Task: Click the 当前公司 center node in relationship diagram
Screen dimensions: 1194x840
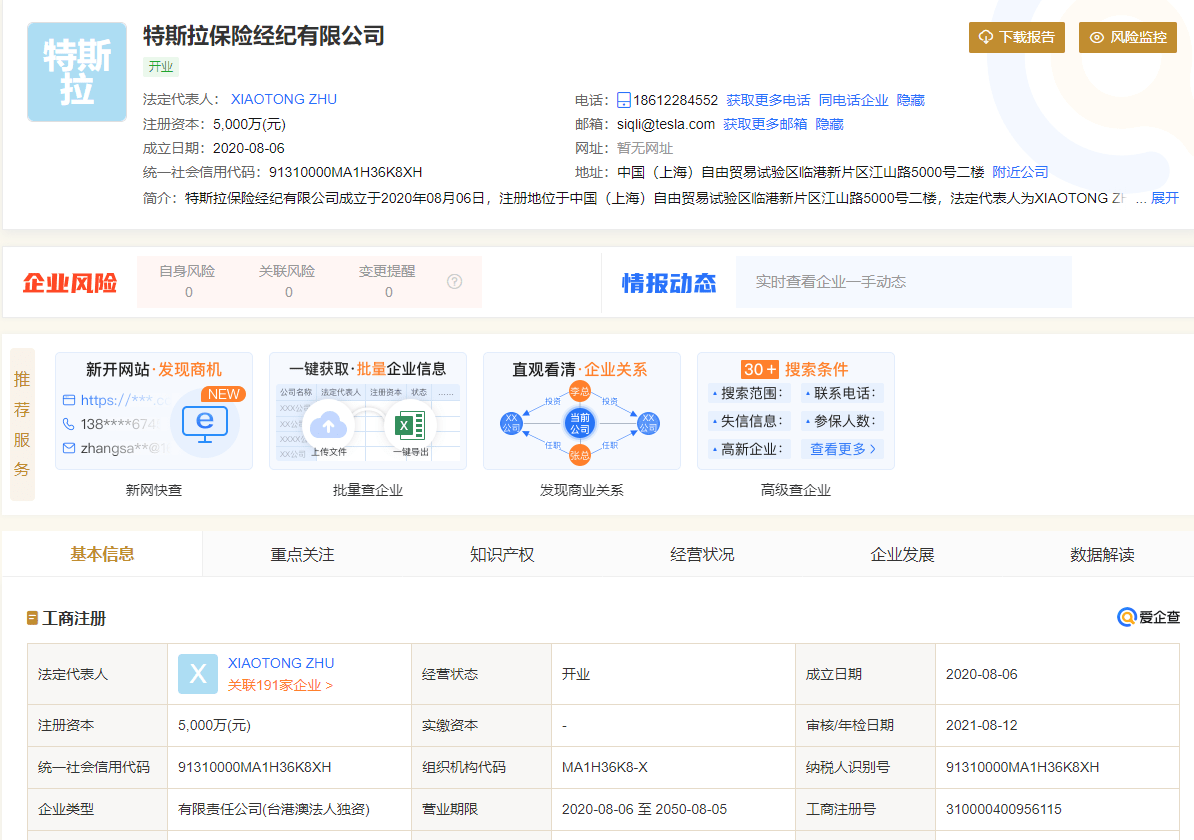Action: [579, 423]
